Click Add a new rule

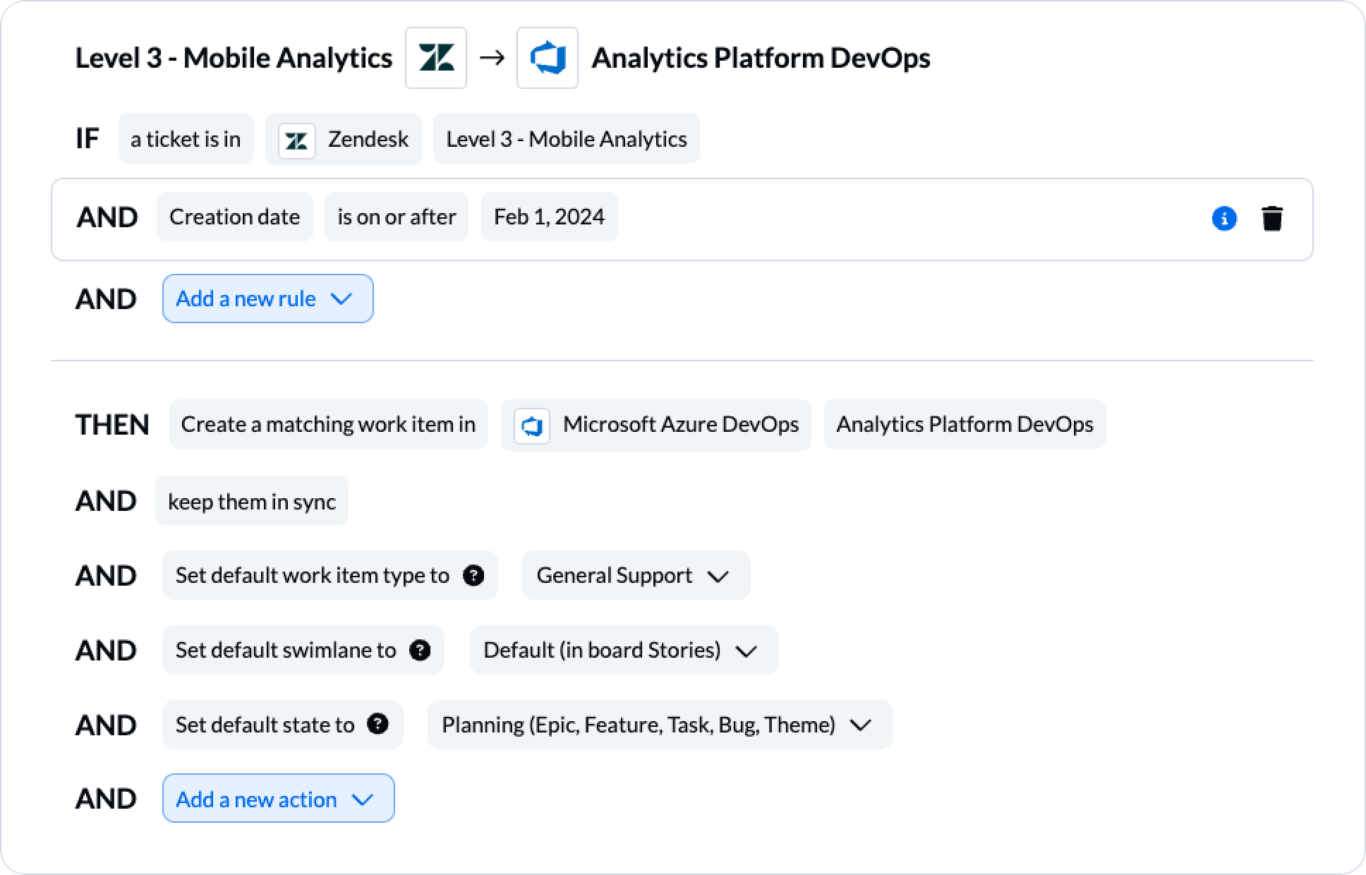point(267,298)
